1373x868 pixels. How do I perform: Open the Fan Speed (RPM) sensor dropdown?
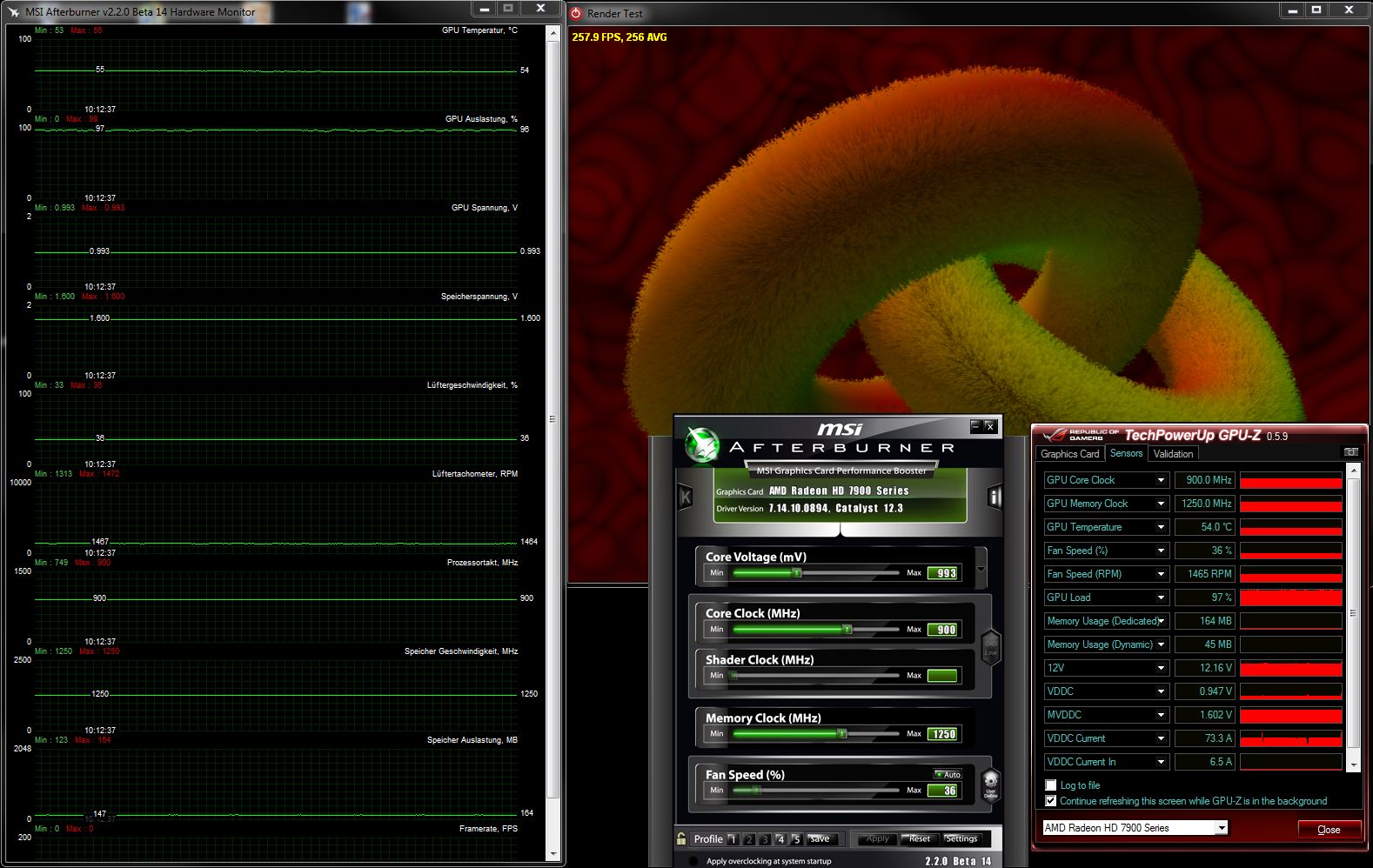[x=1161, y=574]
